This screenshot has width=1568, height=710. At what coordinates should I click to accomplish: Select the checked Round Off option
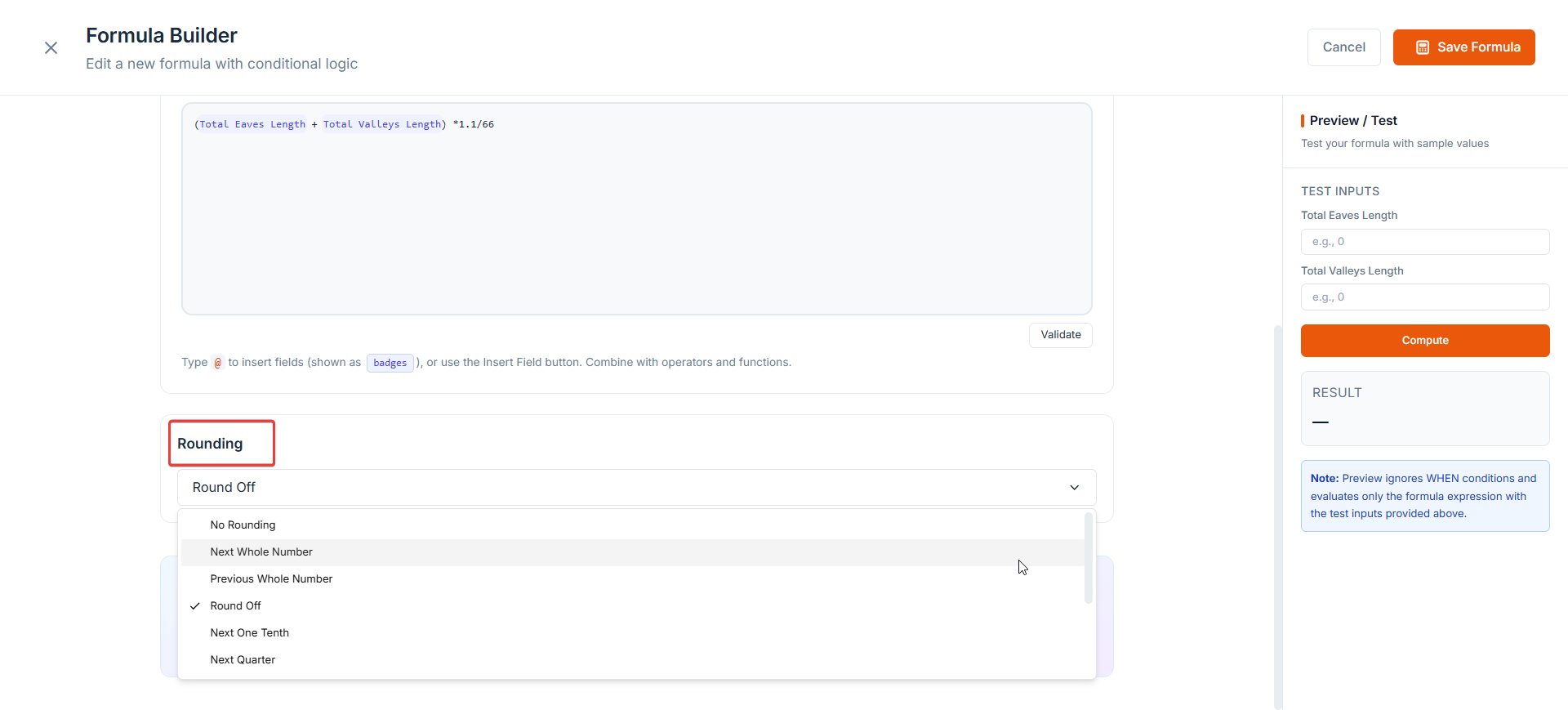tap(632, 606)
